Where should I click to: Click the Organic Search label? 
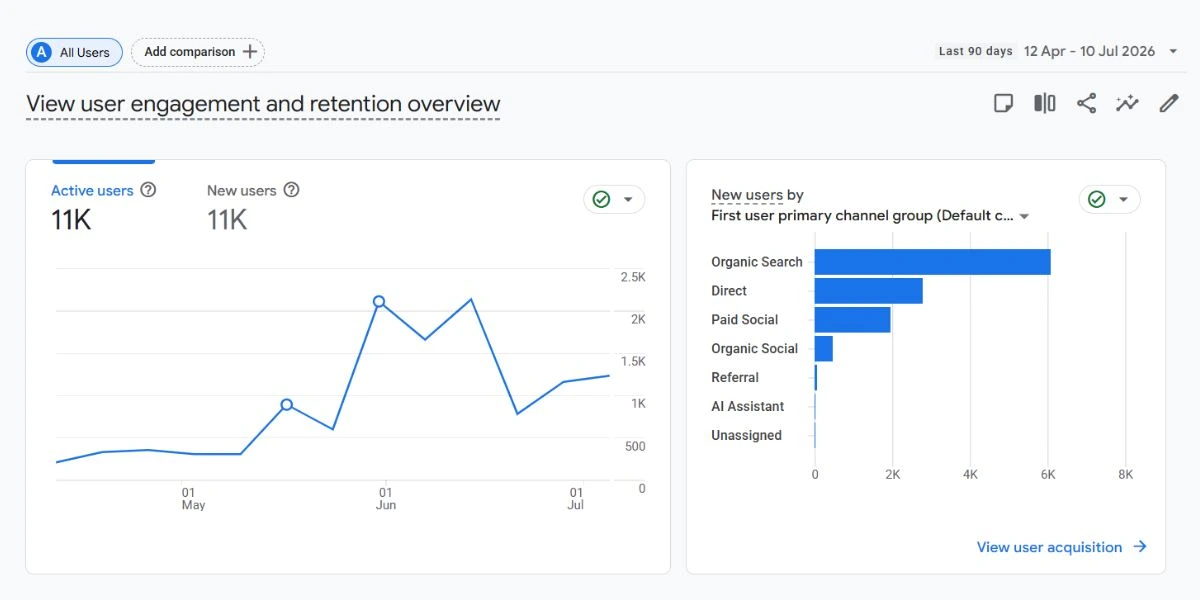757,262
